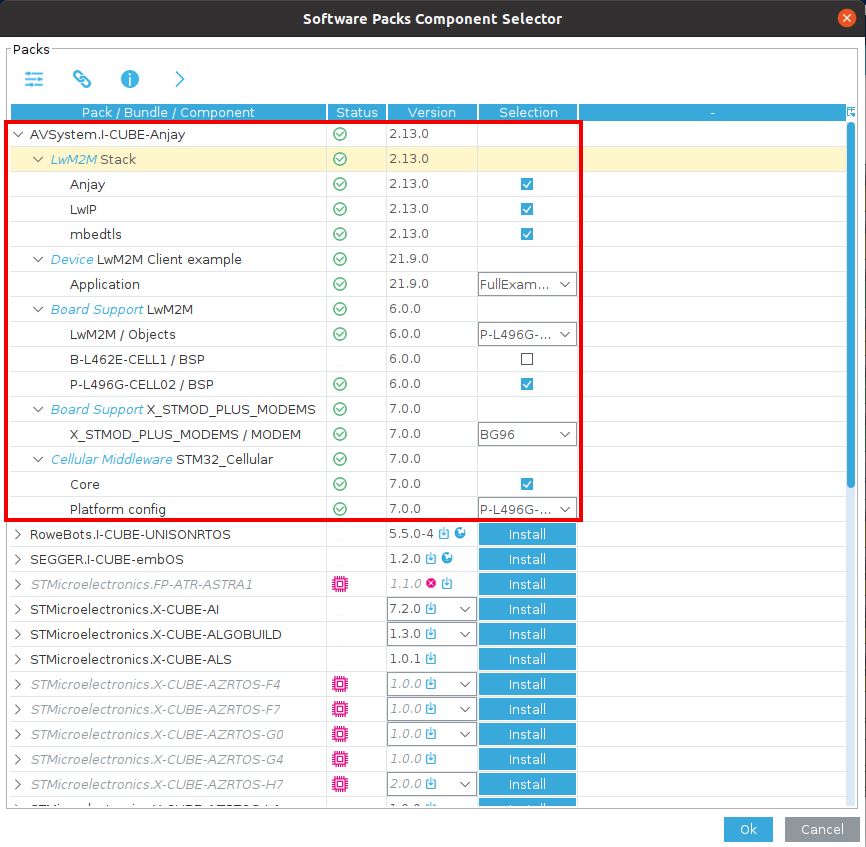Uncheck the LwIP component checkbox
The image size is (866, 847).
click(527, 209)
